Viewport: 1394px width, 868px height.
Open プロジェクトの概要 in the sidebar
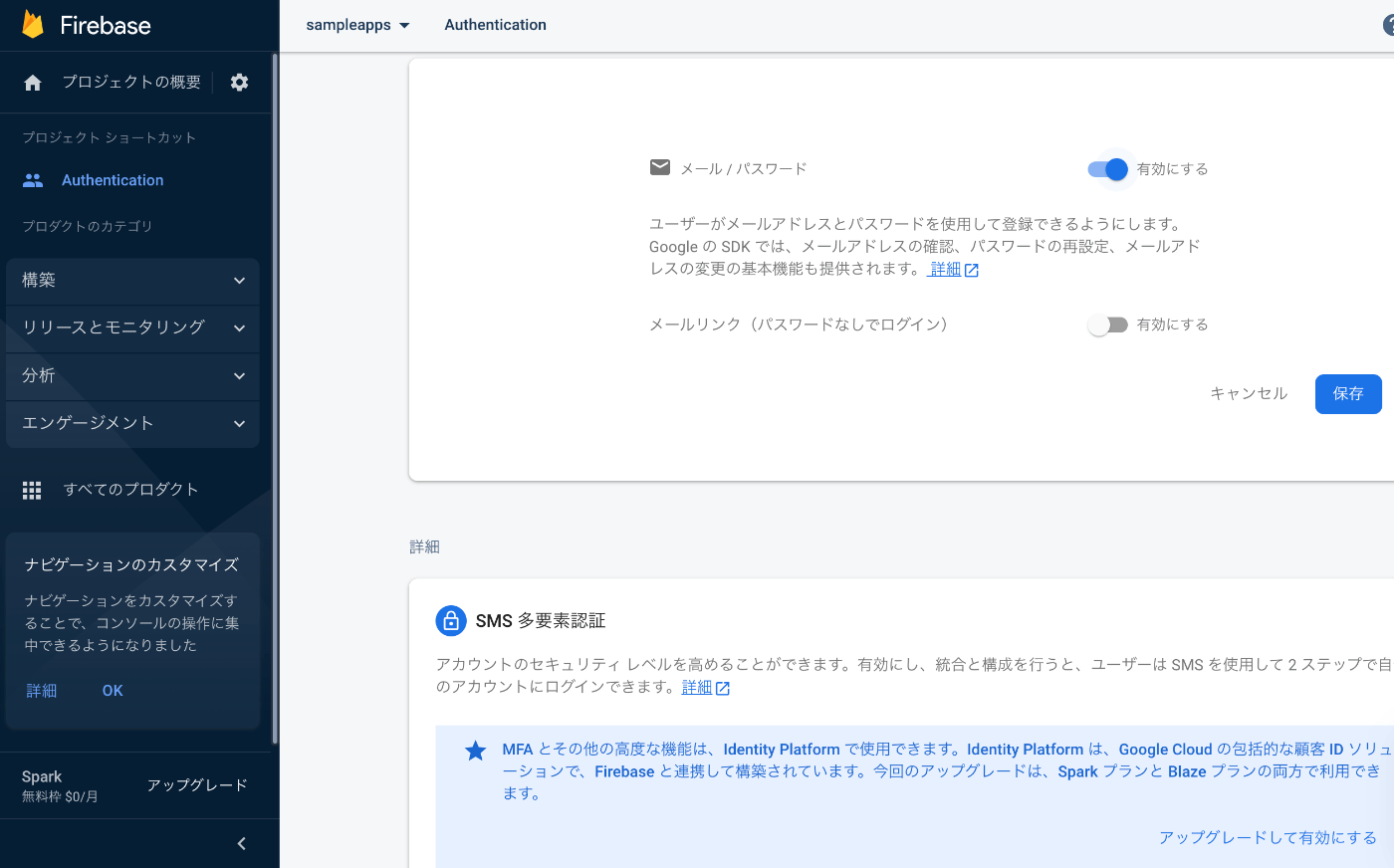[131, 83]
